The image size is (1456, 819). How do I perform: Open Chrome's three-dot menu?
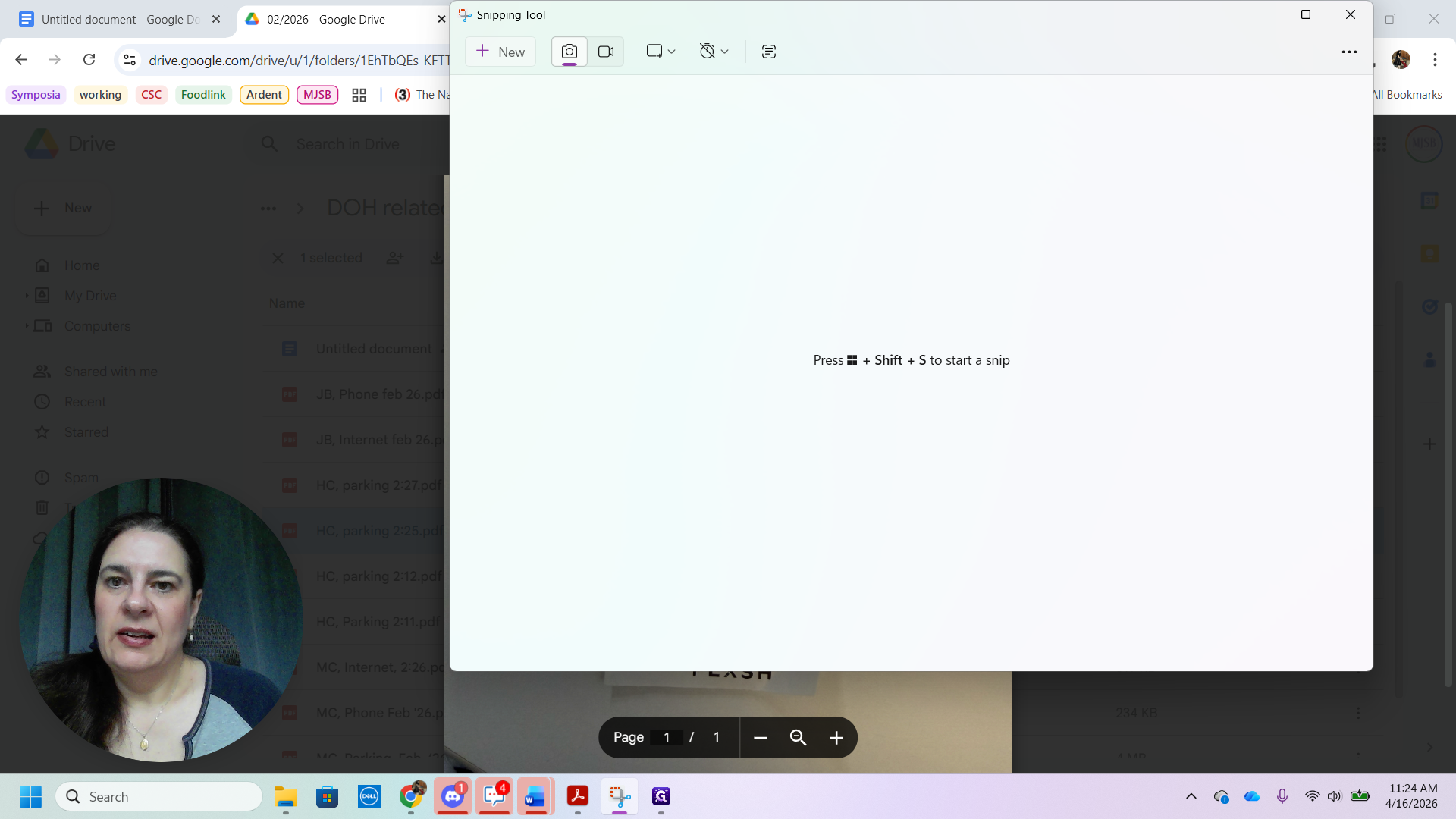(1435, 60)
